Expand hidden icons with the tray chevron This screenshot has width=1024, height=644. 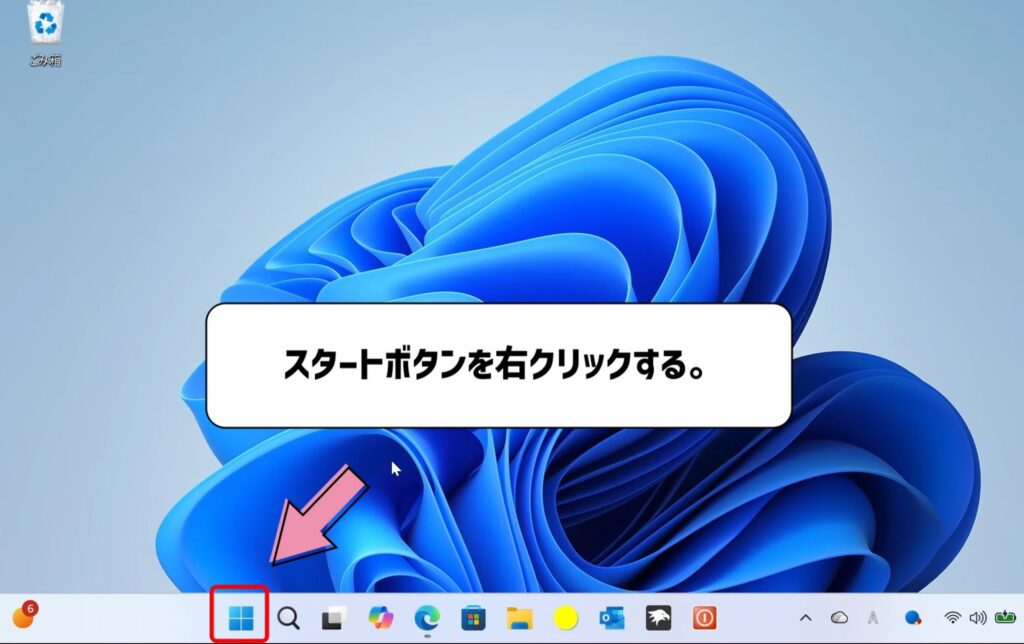[806, 618]
